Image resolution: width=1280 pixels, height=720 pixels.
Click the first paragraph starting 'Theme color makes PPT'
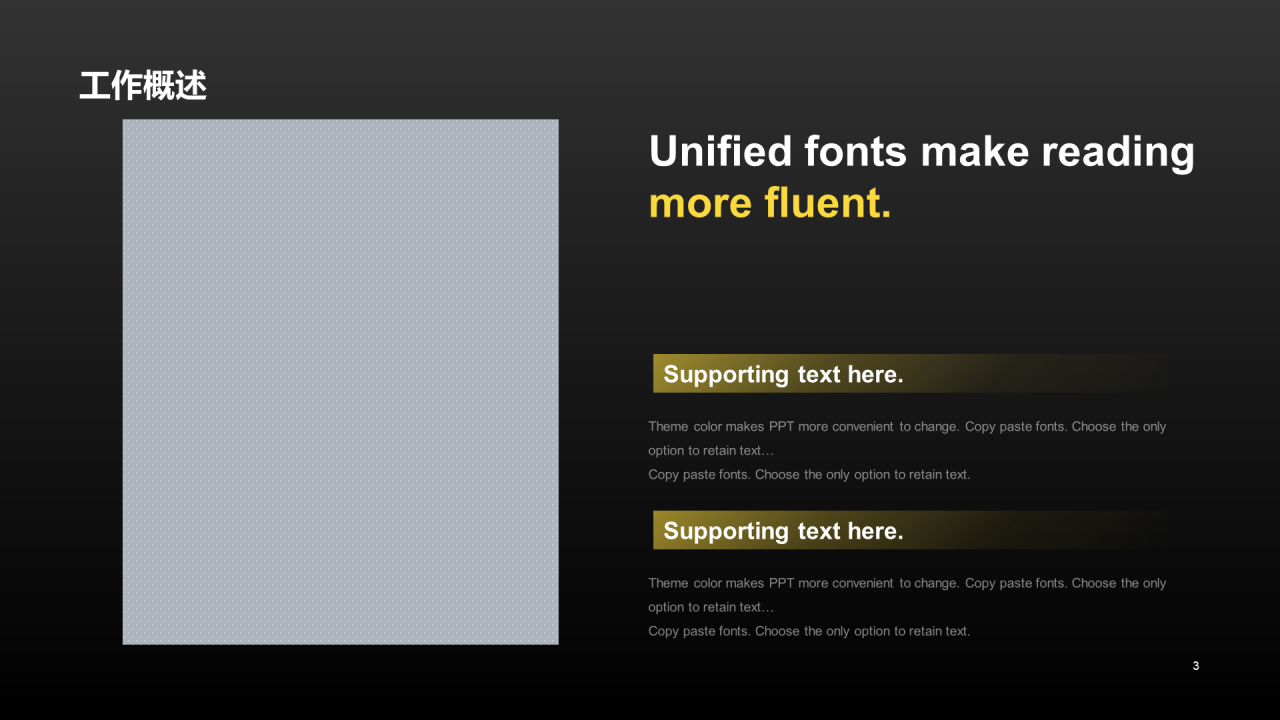coord(907,450)
